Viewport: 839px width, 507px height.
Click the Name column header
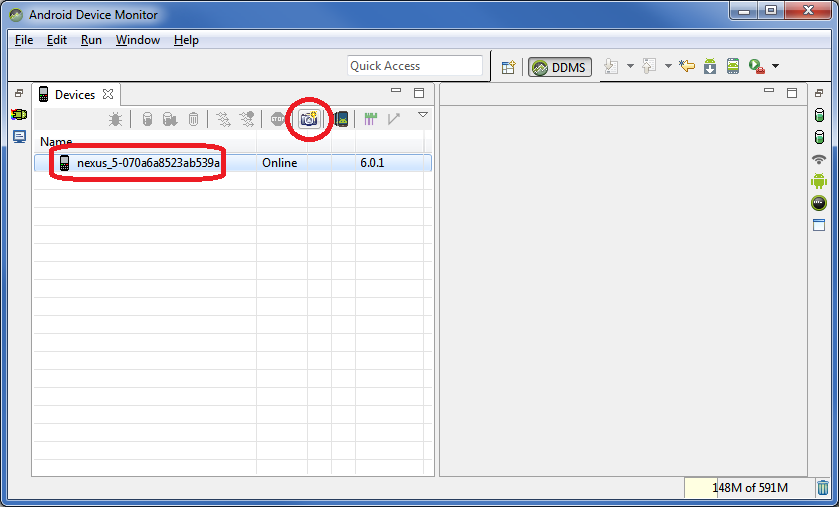pos(56,142)
